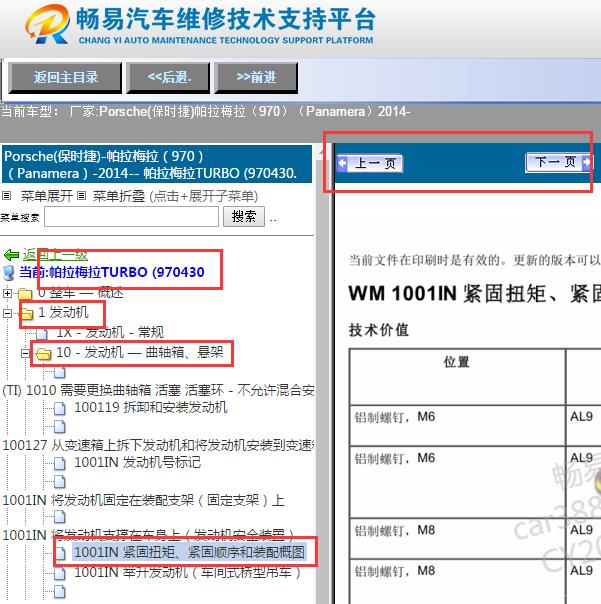Focus the 菜单搜索 input field

tap(131, 216)
